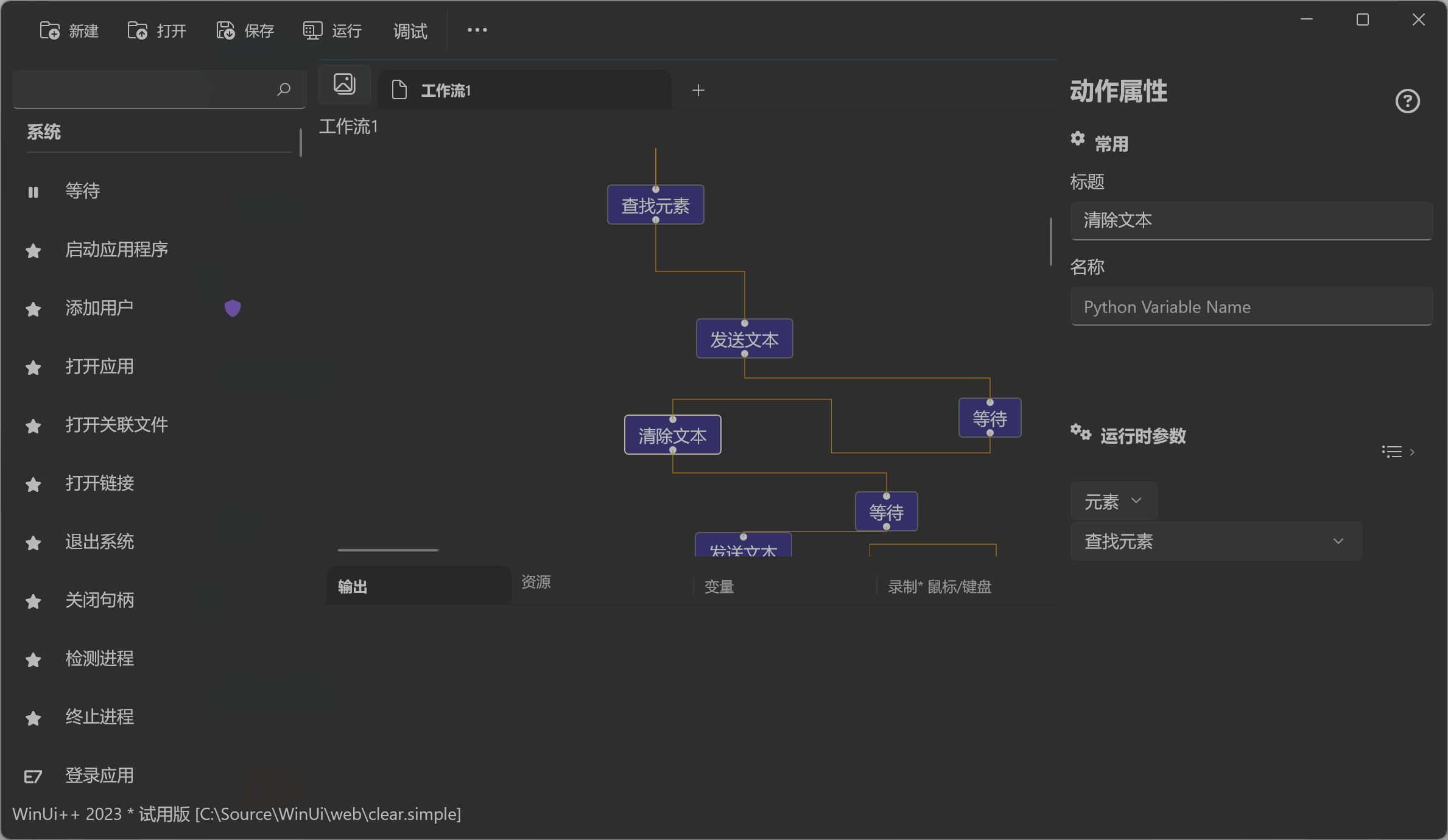This screenshot has width=1448, height=840.
Task: Click the Run toolbar icon
Action: click(x=312, y=30)
